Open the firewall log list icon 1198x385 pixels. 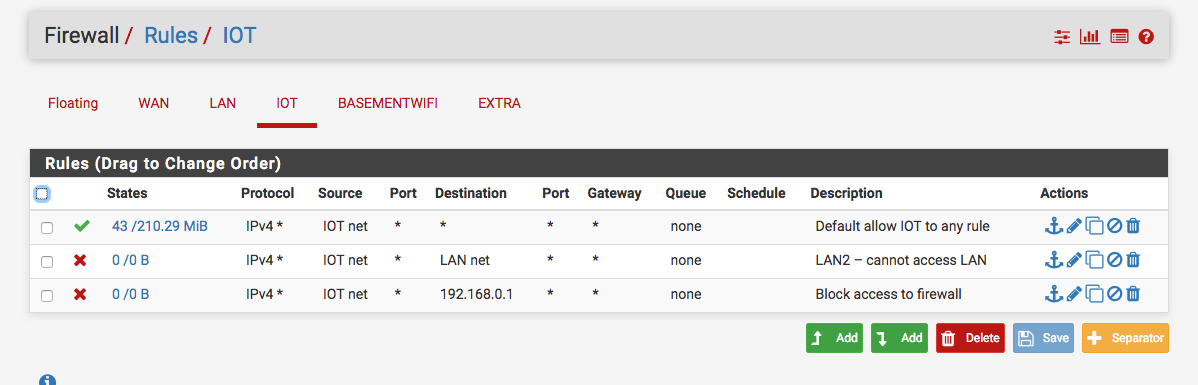pos(1119,37)
